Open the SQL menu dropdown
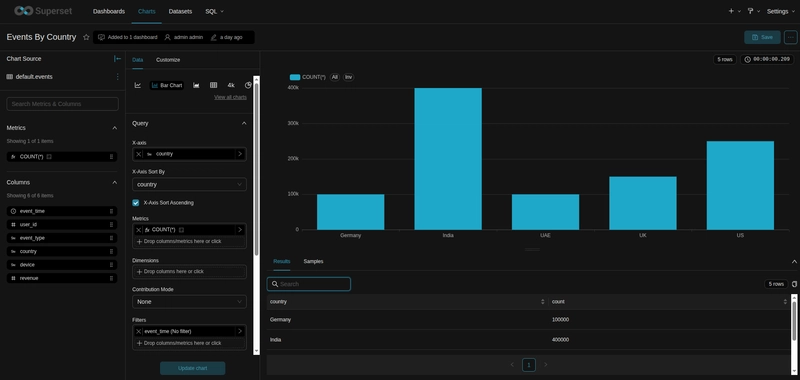 click(214, 11)
